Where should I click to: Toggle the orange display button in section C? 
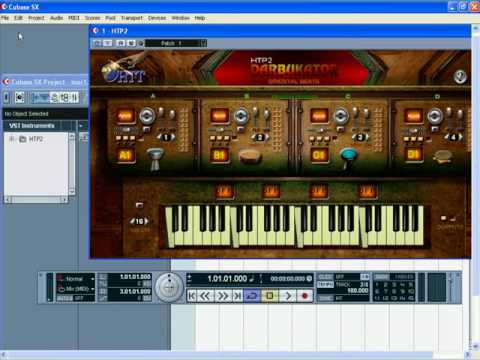tap(319, 116)
